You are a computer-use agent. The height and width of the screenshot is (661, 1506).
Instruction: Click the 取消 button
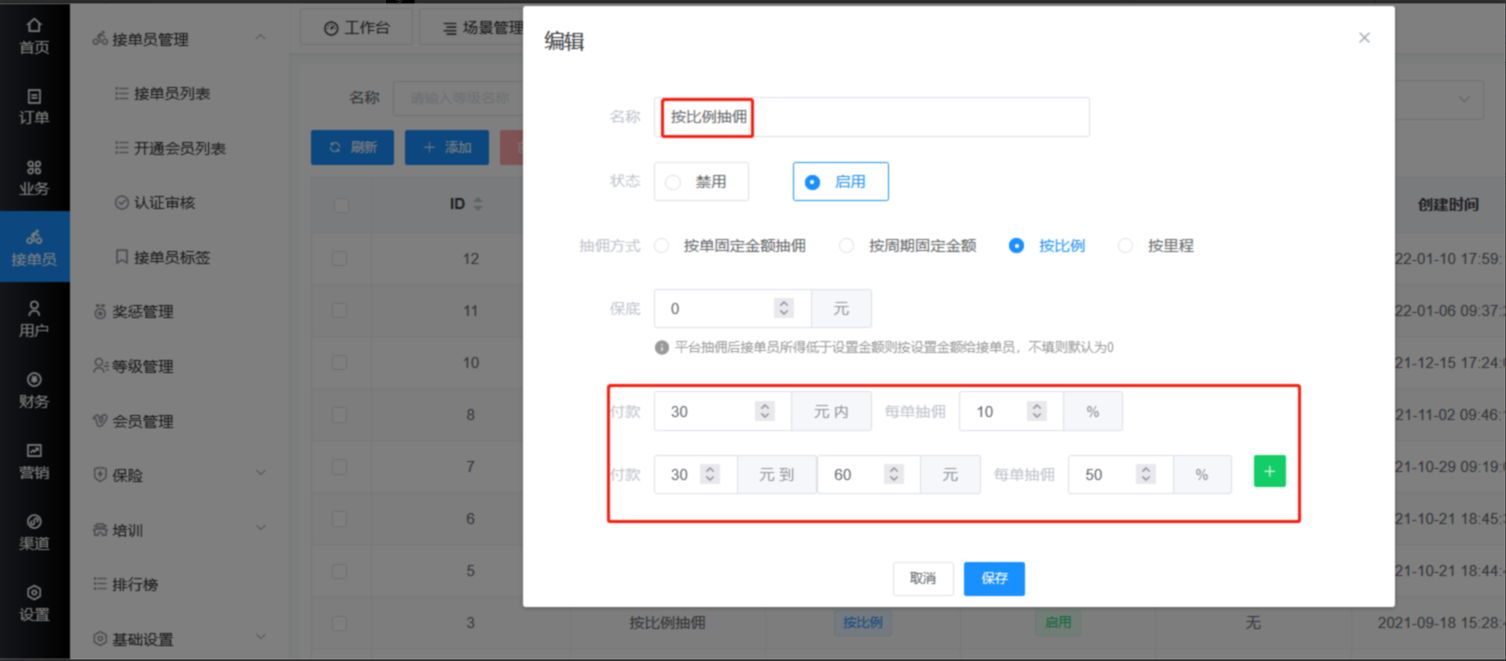click(x=922, y=578)
